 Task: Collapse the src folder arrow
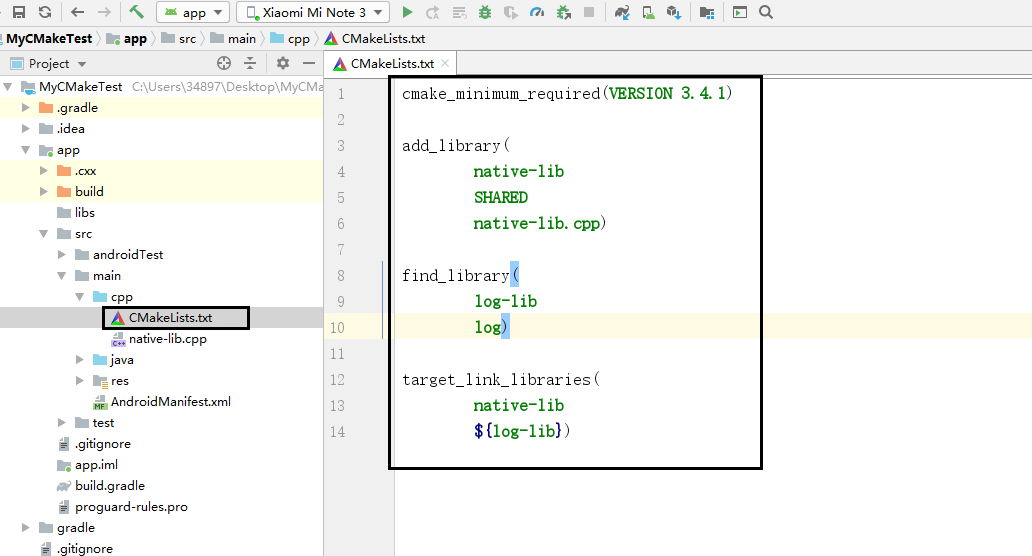pos(44,234)
